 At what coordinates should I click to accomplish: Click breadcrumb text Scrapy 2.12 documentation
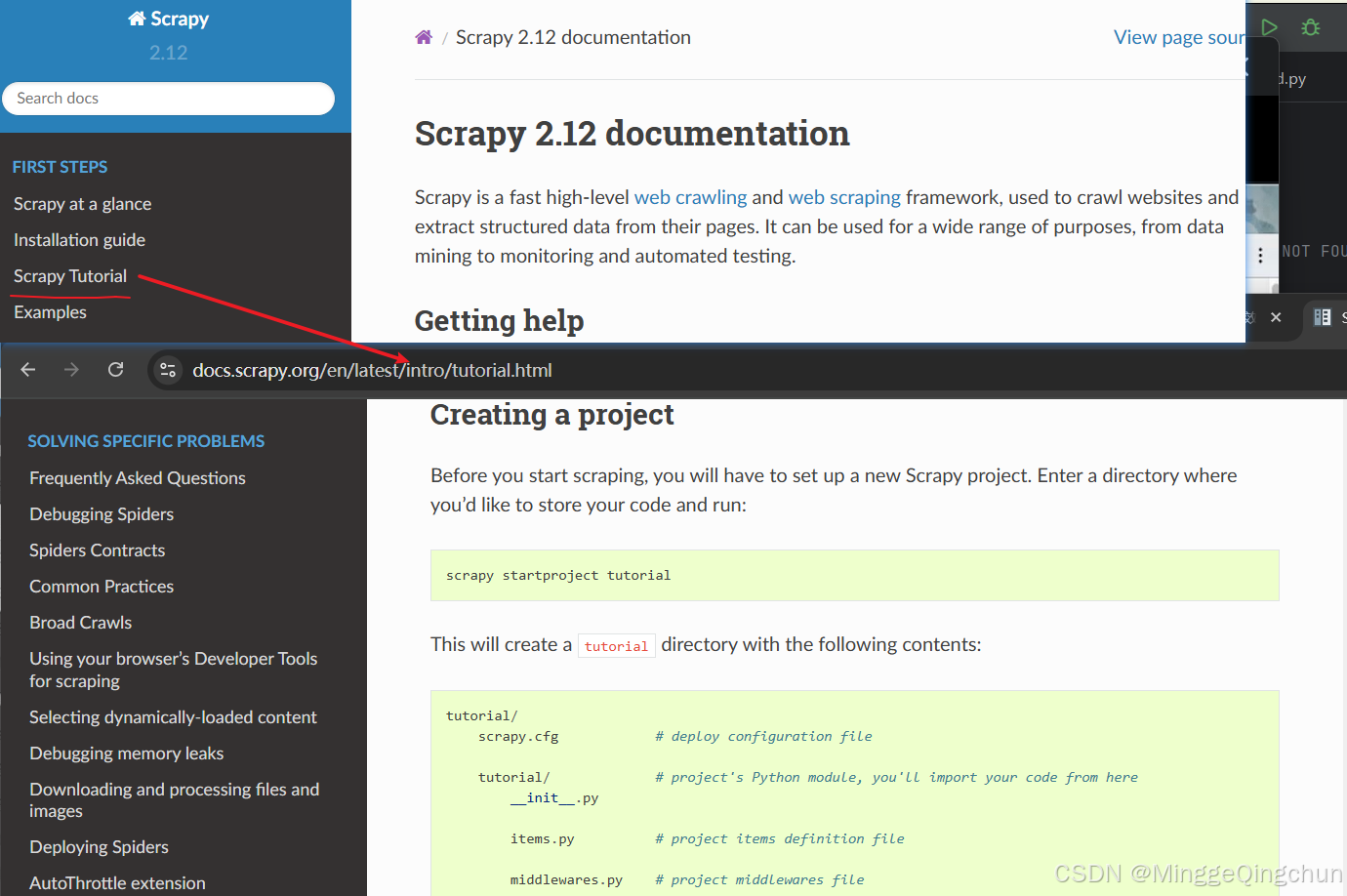tap(573, 37)
